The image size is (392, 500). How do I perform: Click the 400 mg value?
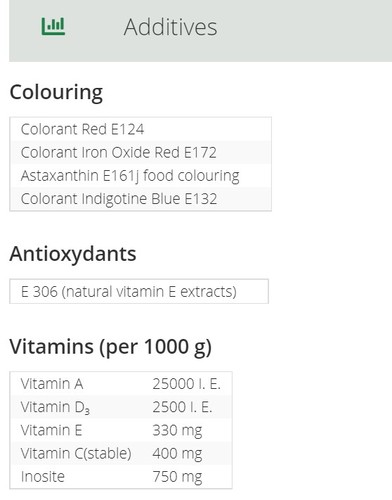(x=177, y=454)
